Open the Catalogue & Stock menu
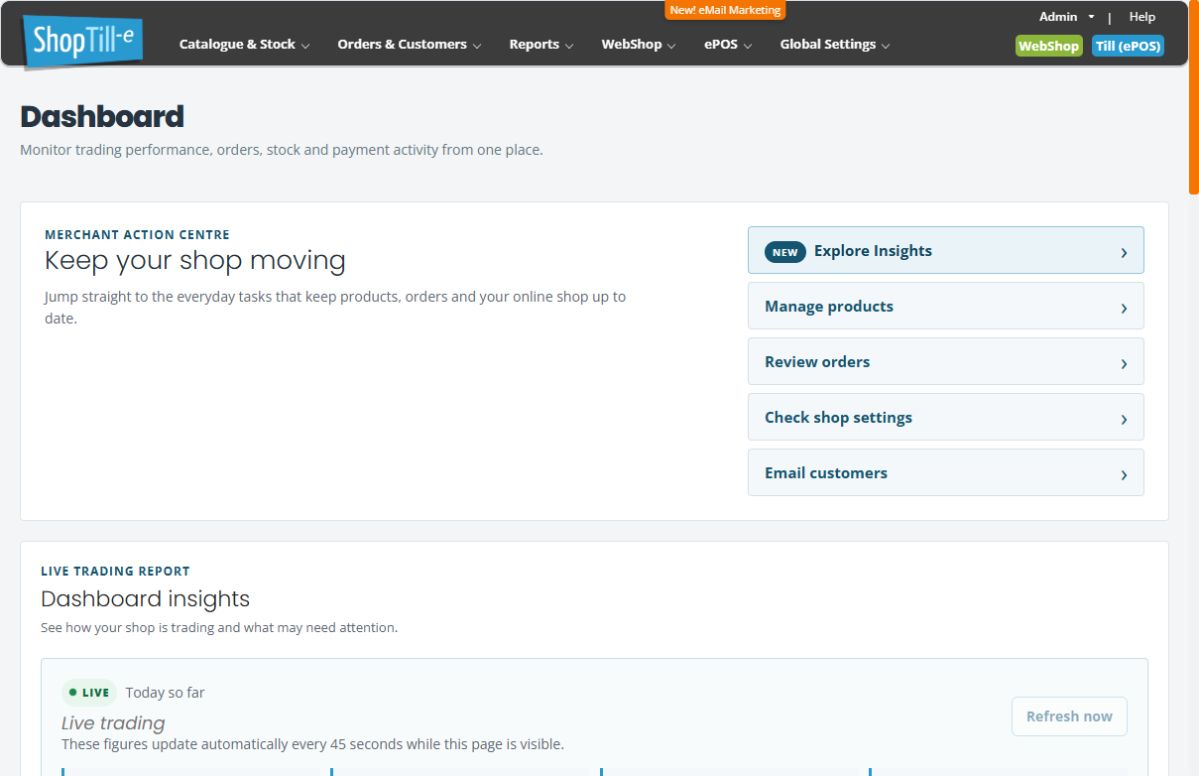 (x=244, y=44)
